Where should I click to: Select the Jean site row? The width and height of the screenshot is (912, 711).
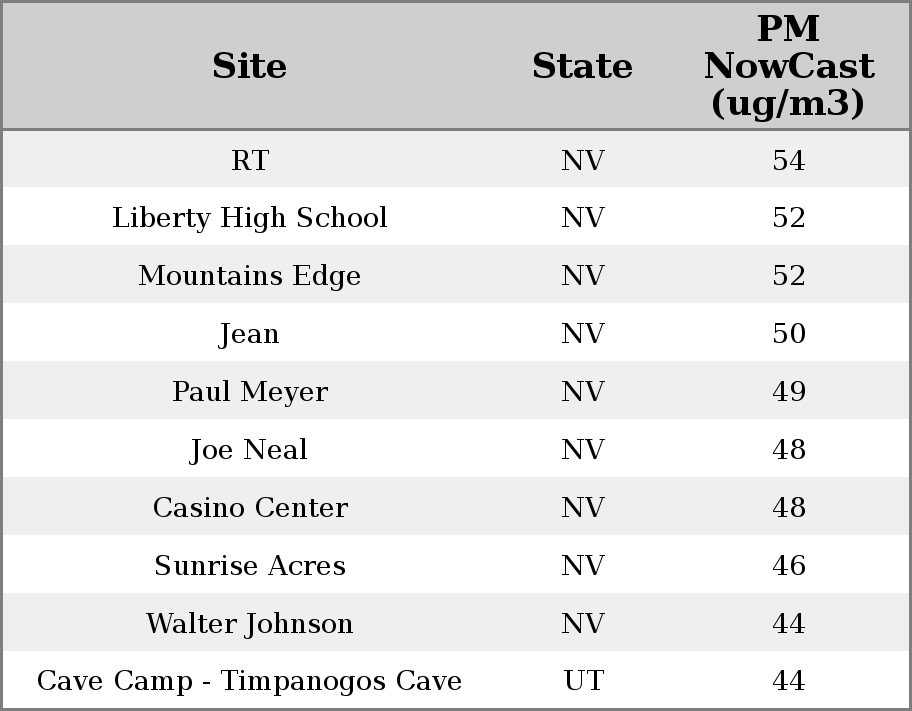(x=249, y=334)
